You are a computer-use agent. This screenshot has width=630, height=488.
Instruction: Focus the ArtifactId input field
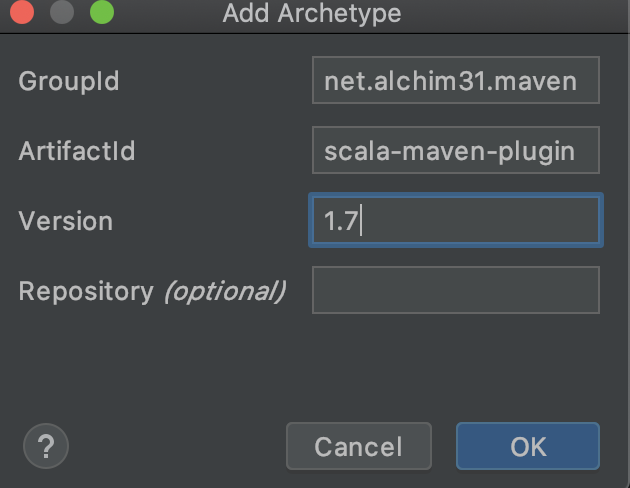point(456,150)
